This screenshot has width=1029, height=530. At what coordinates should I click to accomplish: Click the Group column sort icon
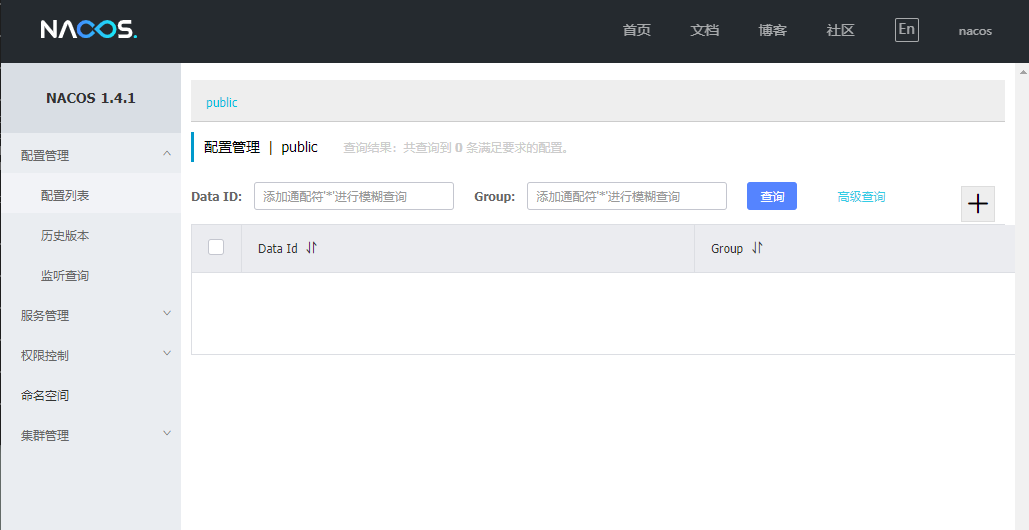[756, 248]
